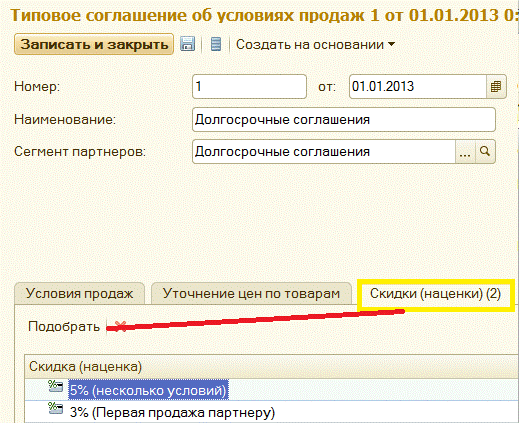This screenshot has width=519, height=423.
Task: Select the Скидки (наценки) (2) tab
Action: [435, 294]
